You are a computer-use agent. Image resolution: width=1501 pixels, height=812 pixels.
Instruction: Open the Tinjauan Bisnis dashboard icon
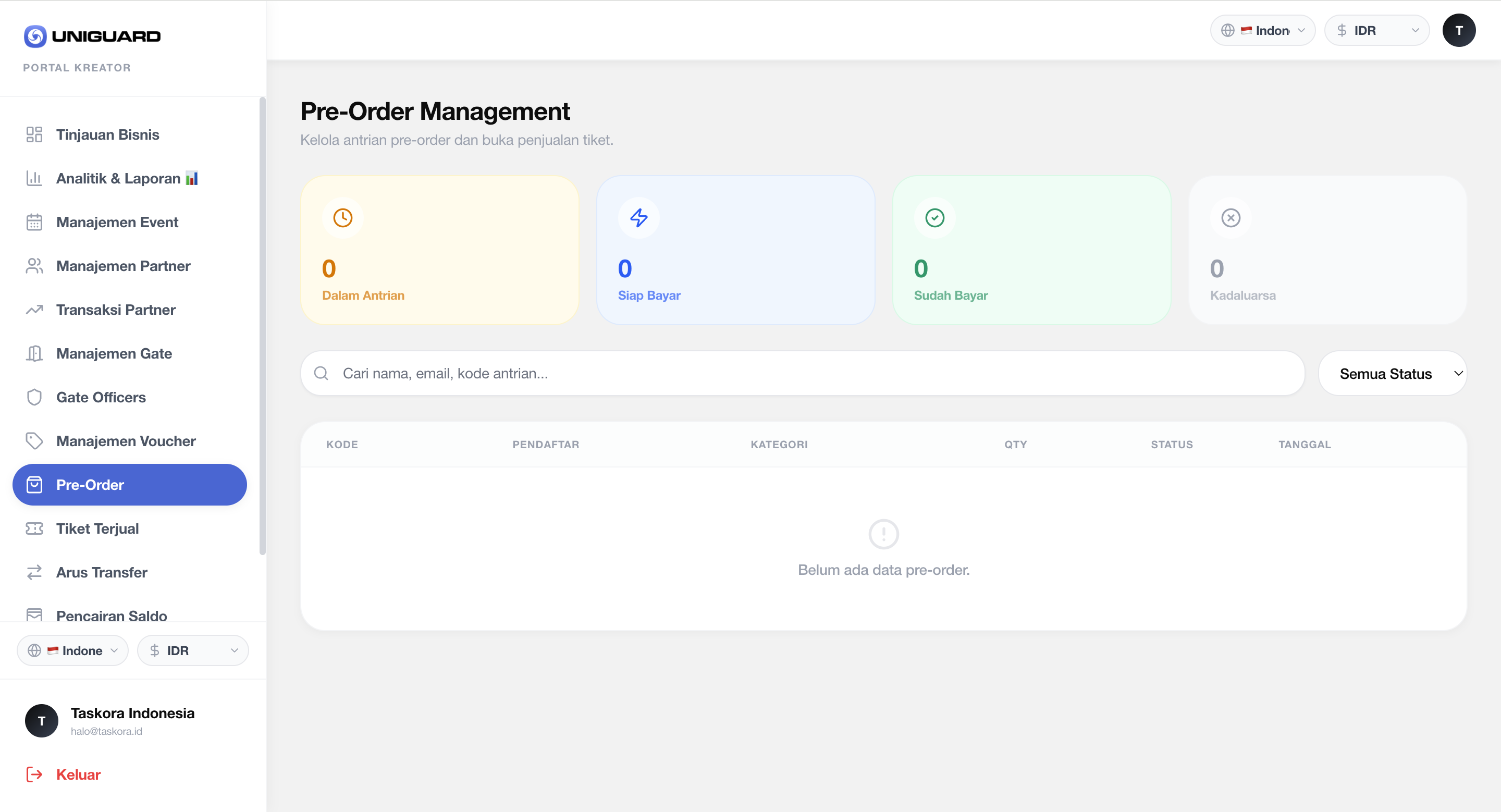[34, 134]
